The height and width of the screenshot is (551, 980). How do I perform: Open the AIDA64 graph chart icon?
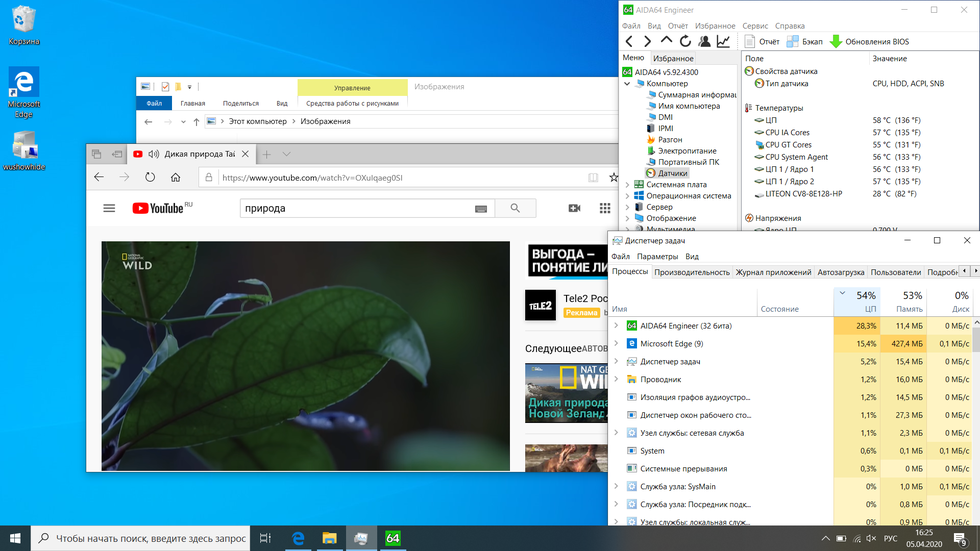(x=723, y=41)
